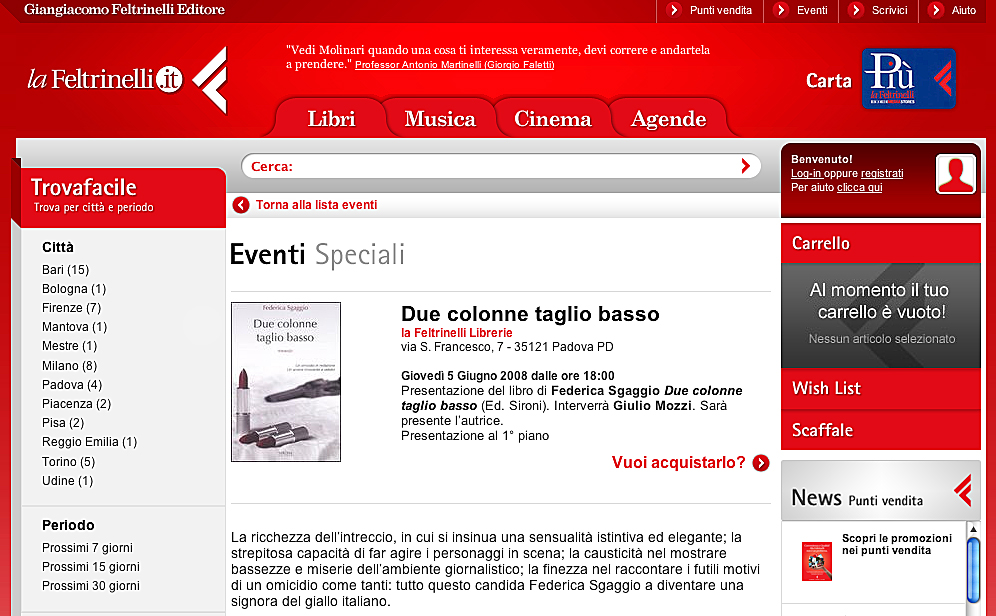This screenshot has width=996, height=616.
Task: Select Prossimi 7 giorni period
Action: [87, 548]
